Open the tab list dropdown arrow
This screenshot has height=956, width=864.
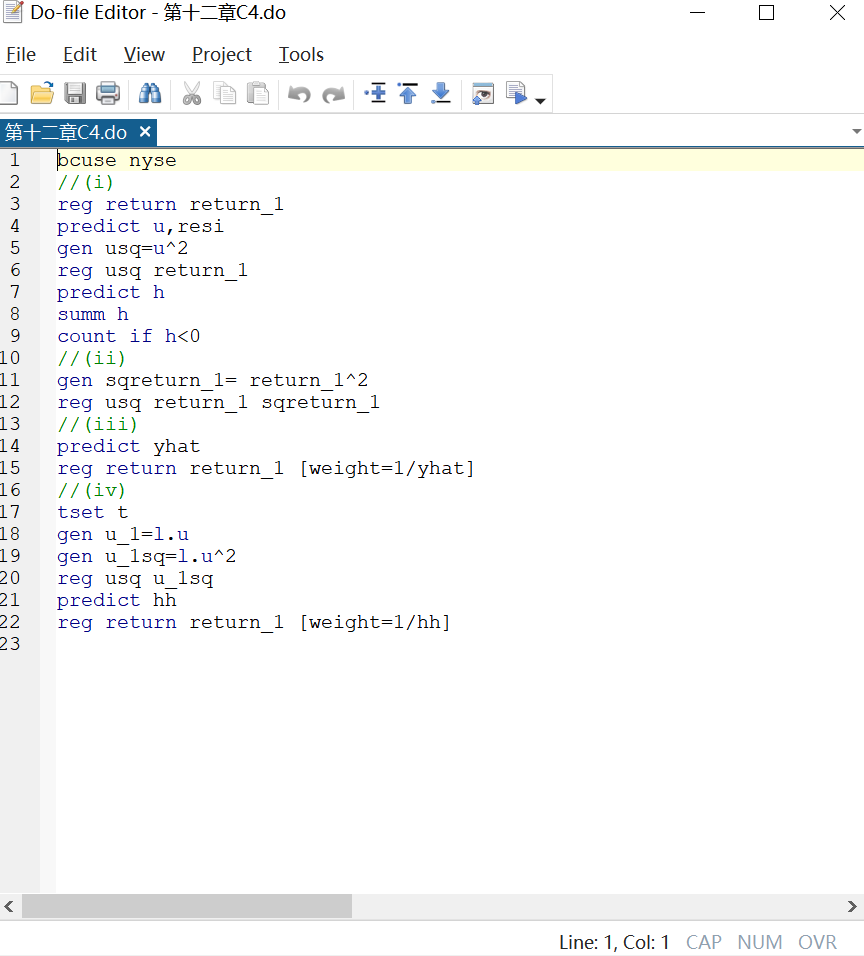coord(856,132)
